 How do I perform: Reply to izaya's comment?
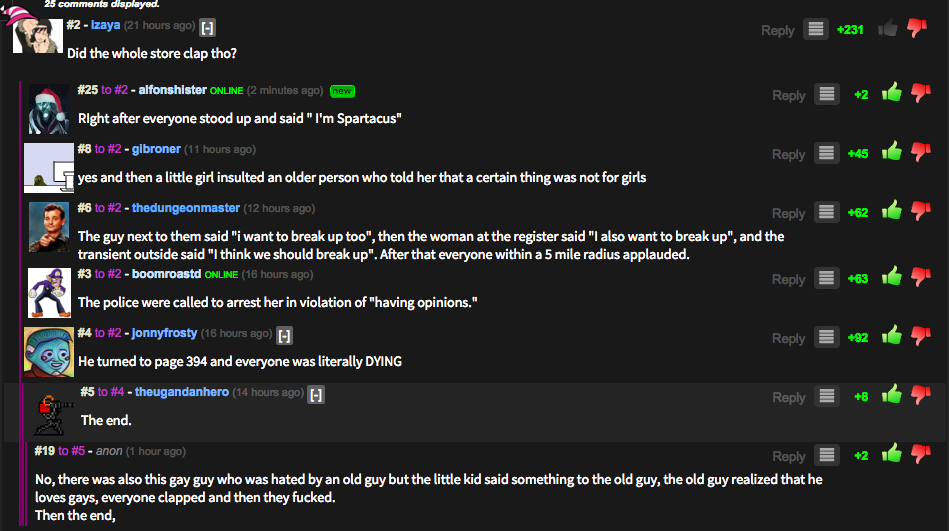point(777,30)
